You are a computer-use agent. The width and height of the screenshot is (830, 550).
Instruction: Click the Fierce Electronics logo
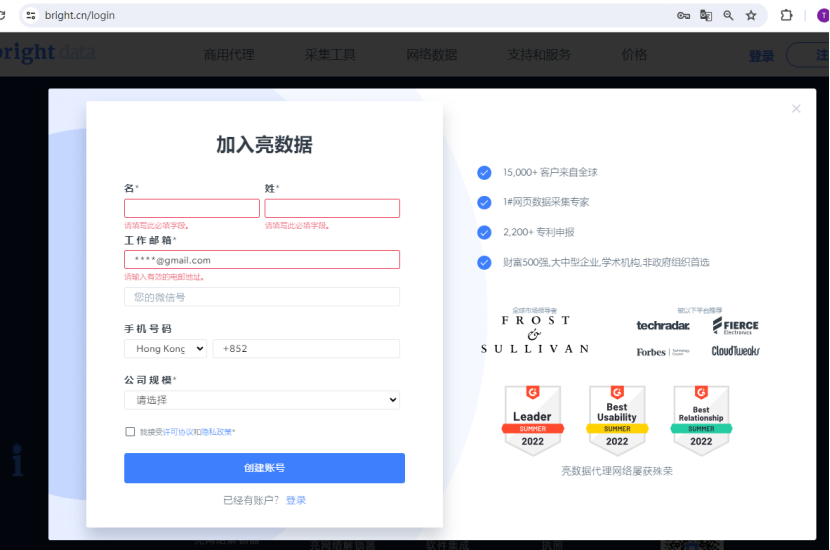tap(736, 326)
